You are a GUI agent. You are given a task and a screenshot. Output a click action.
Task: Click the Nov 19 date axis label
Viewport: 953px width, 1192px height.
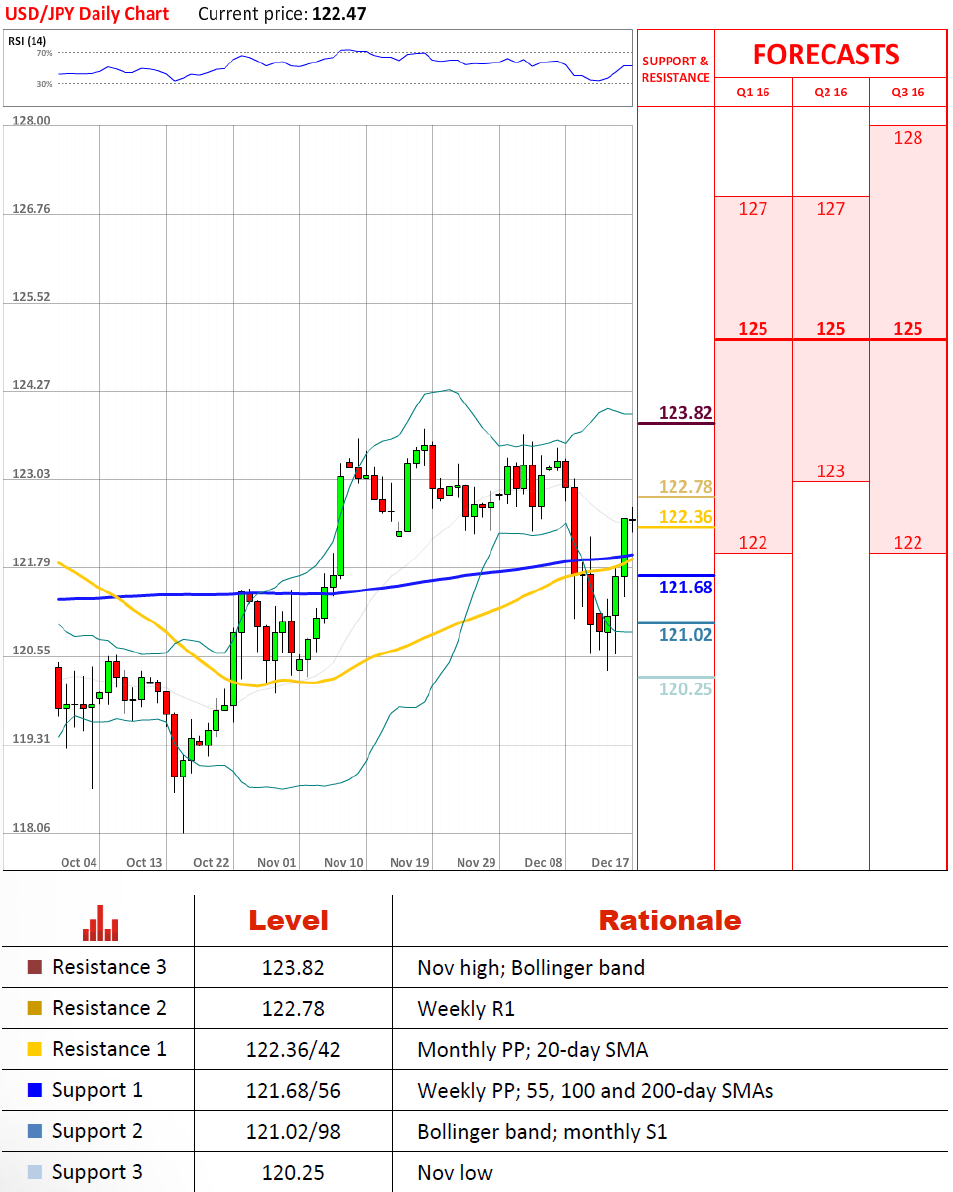410,863
